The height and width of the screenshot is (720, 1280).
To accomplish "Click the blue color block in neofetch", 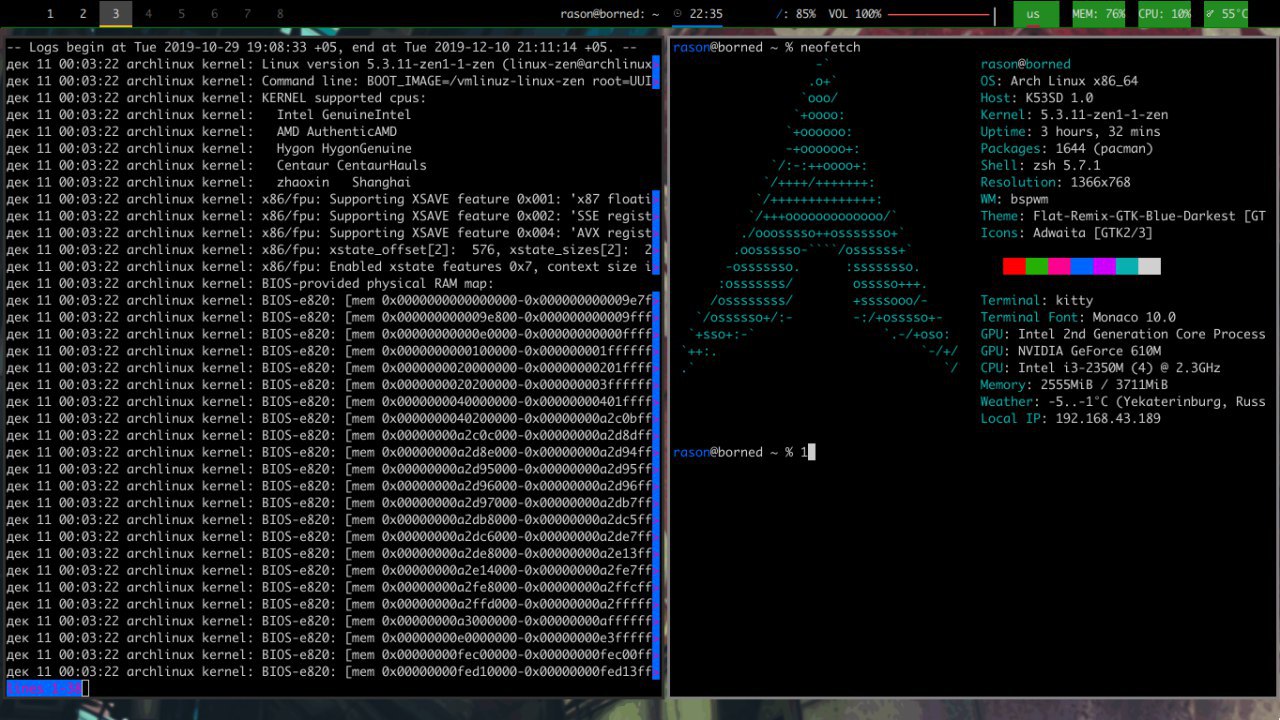I will point(1082,266).
